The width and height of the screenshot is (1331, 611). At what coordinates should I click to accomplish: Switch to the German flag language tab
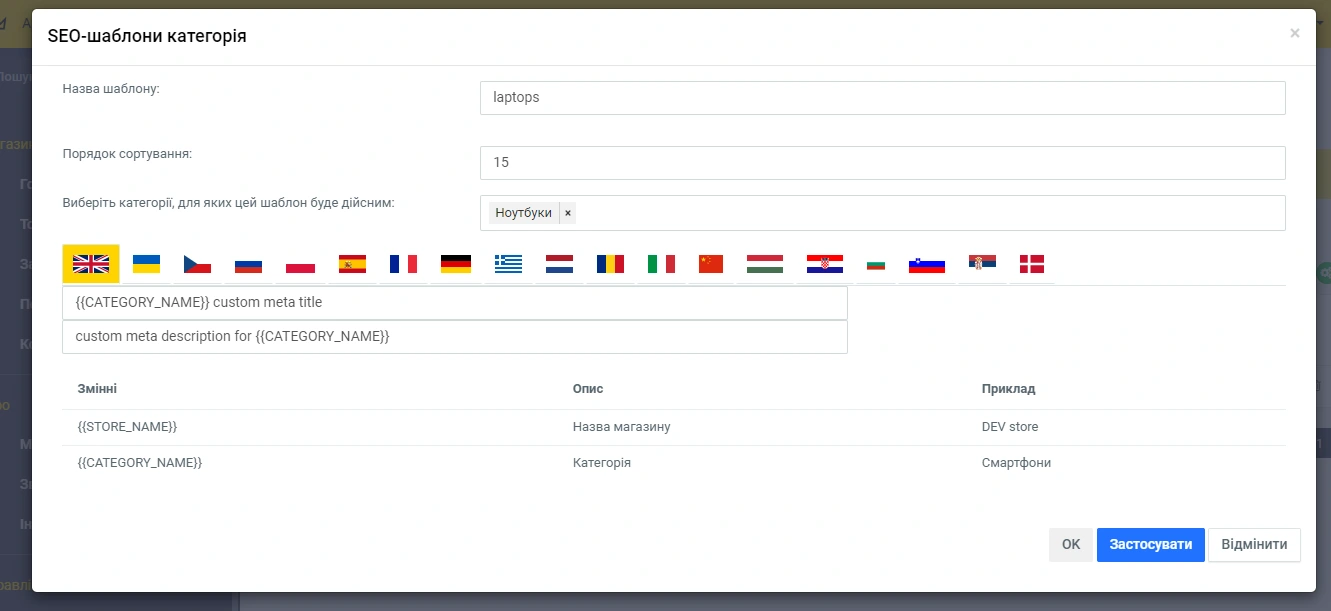456,264
